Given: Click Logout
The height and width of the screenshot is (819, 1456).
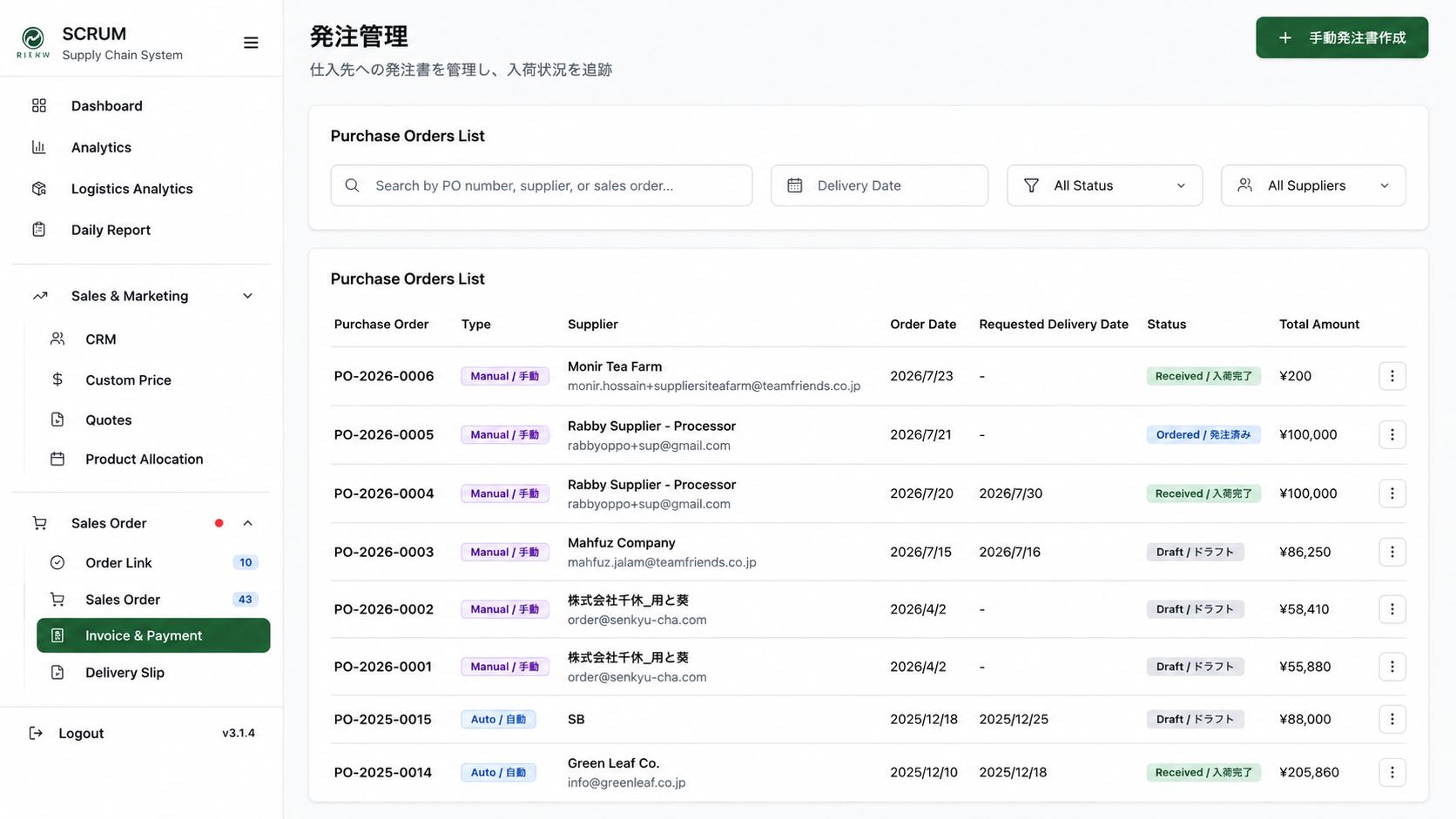Looking at the screenshot, I should [x=66, y=733].
